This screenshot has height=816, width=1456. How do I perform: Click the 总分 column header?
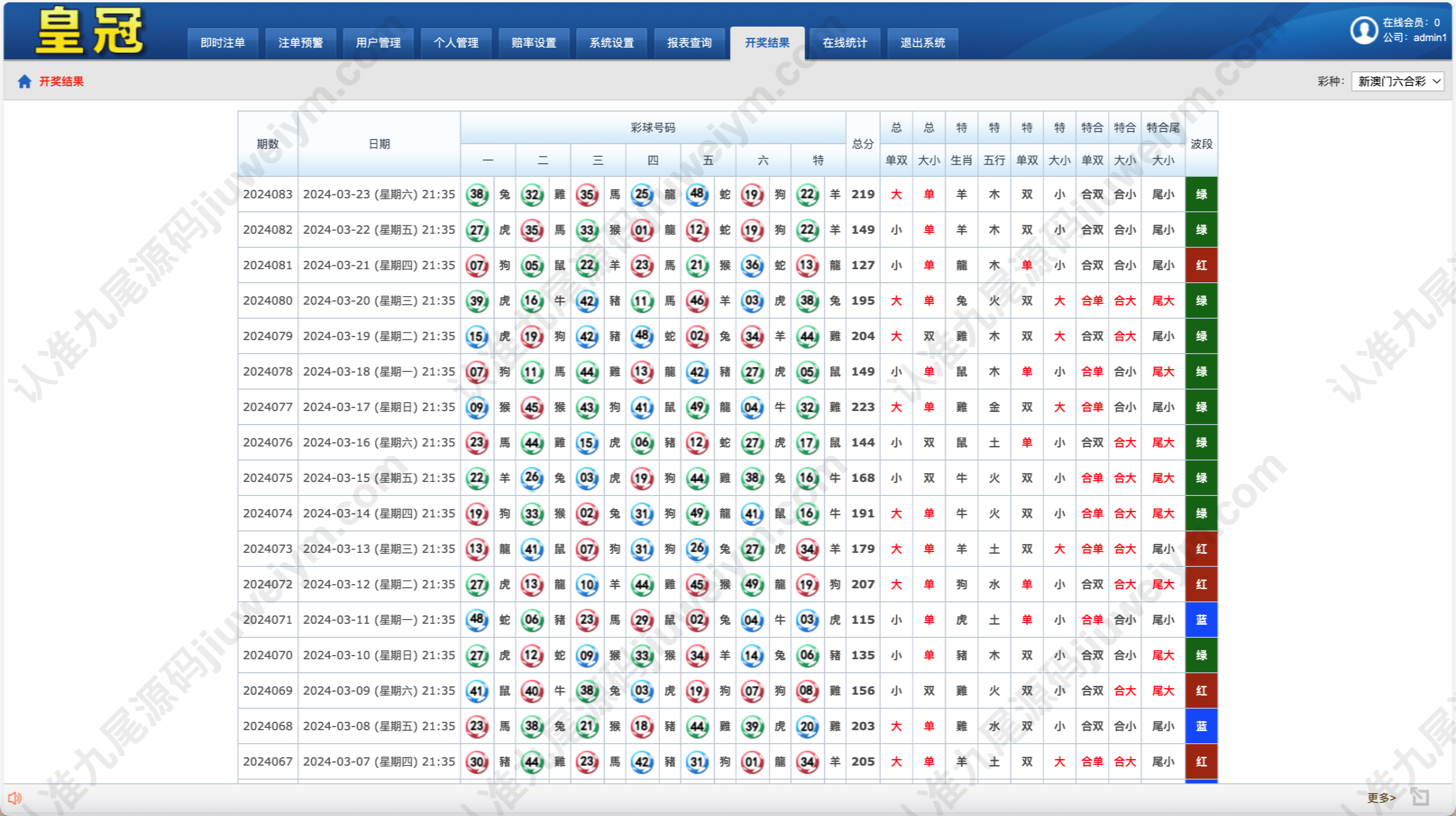coord(862,144)
